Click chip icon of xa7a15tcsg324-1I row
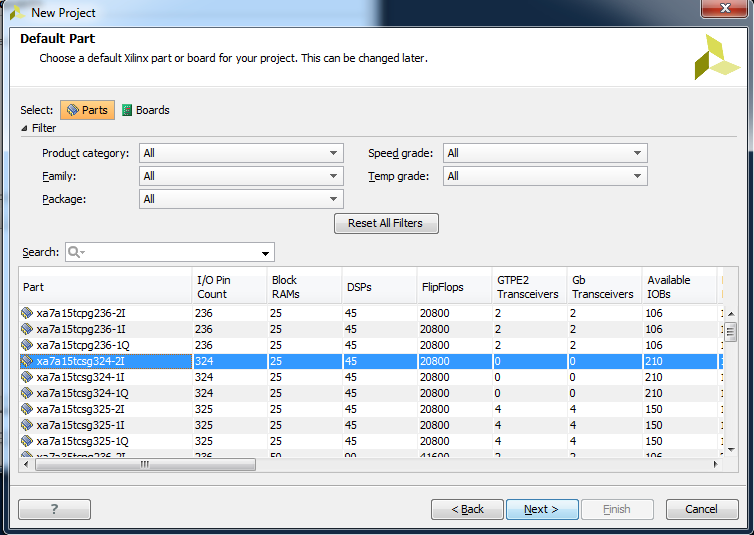 (x=27, y=377)
